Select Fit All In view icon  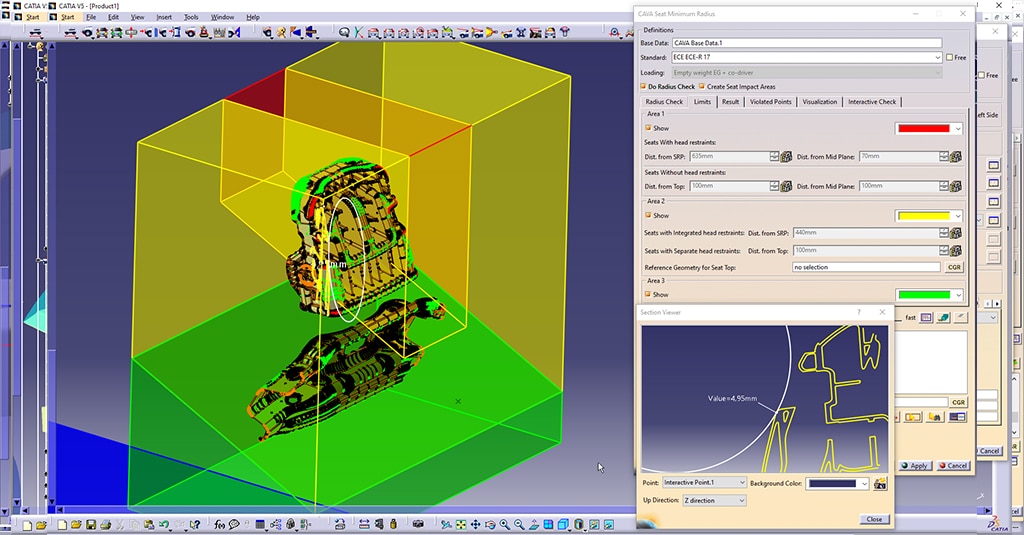[x=461, y=525]
